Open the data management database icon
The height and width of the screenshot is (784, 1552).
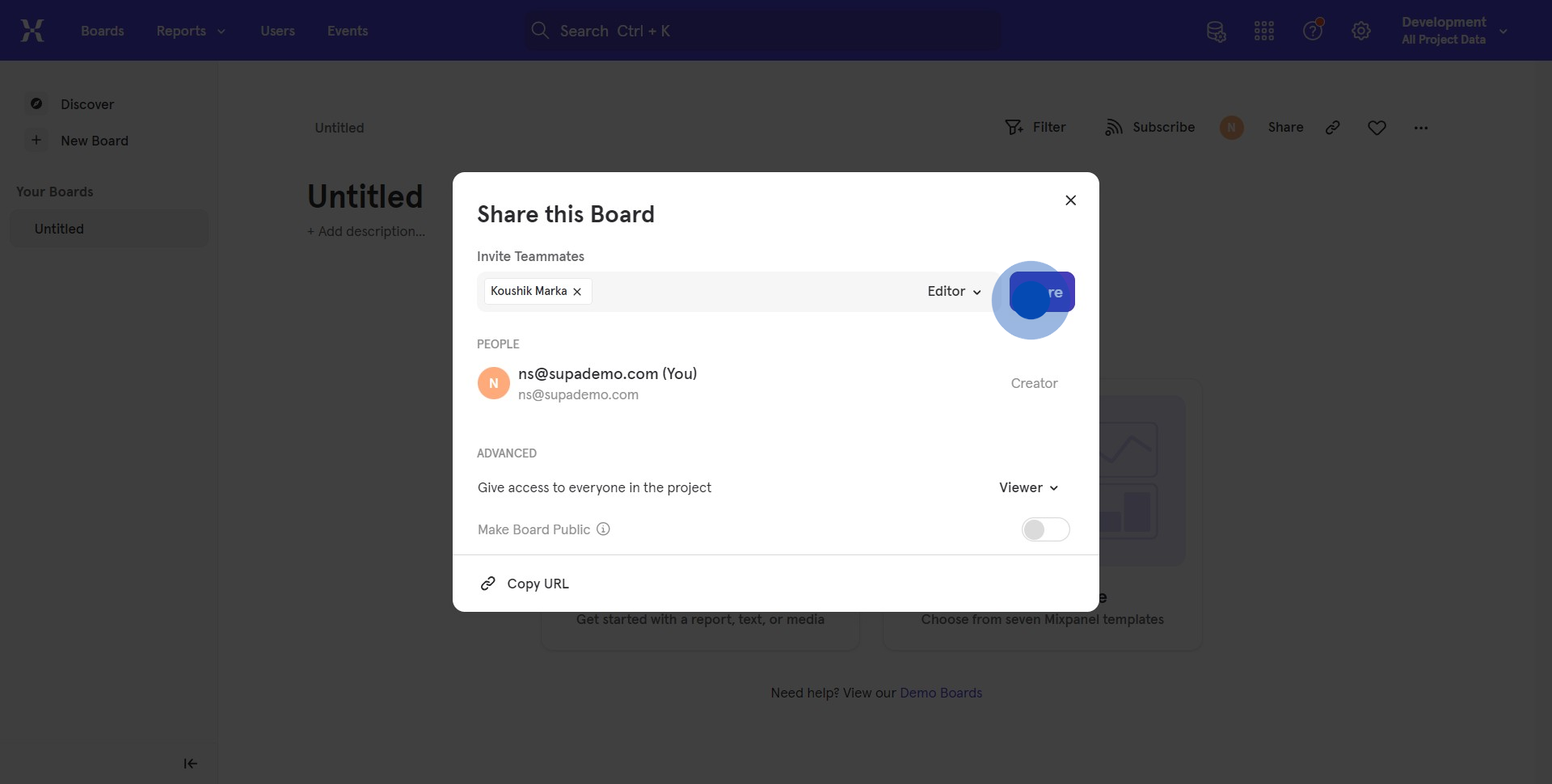(x=1216, y=32)
